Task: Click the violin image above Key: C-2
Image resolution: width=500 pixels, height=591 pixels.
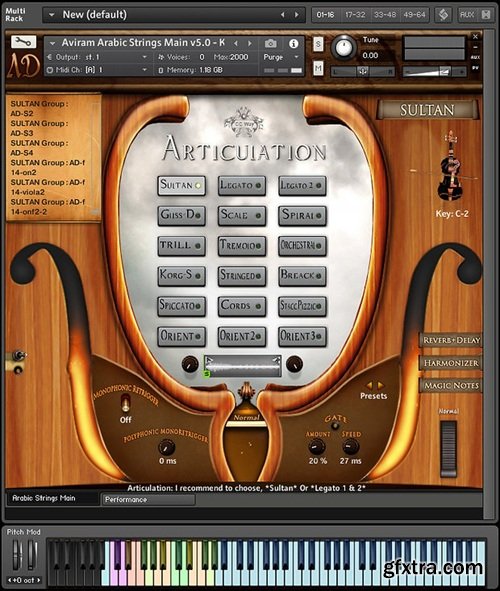Action: click(450, 166)
